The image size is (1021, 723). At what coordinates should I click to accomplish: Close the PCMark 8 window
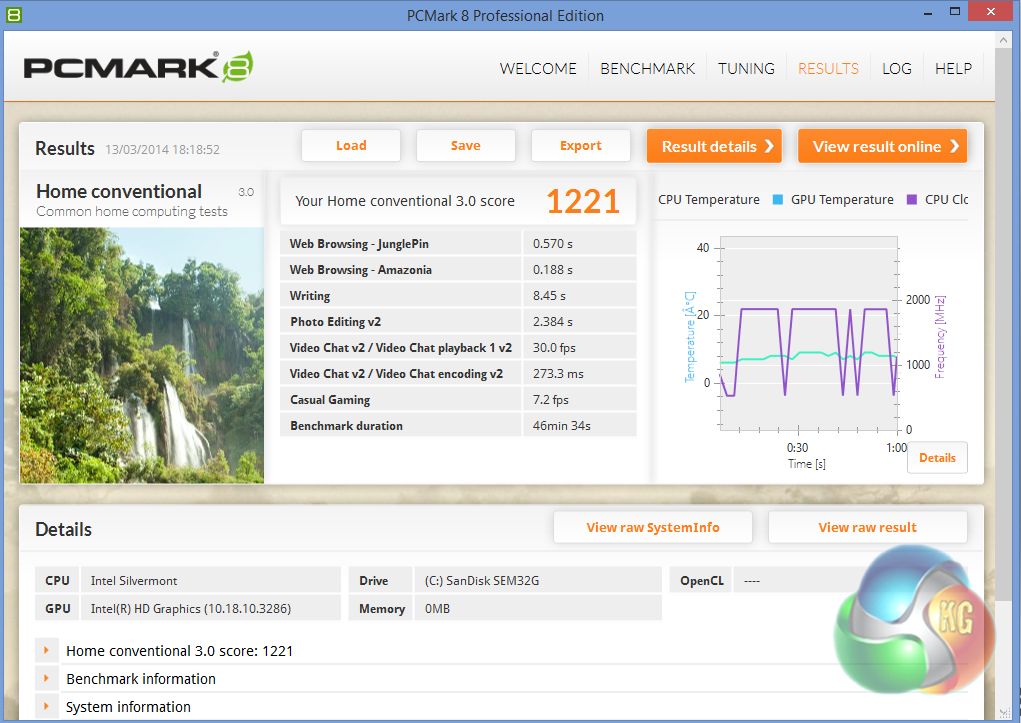click(990, 11)
